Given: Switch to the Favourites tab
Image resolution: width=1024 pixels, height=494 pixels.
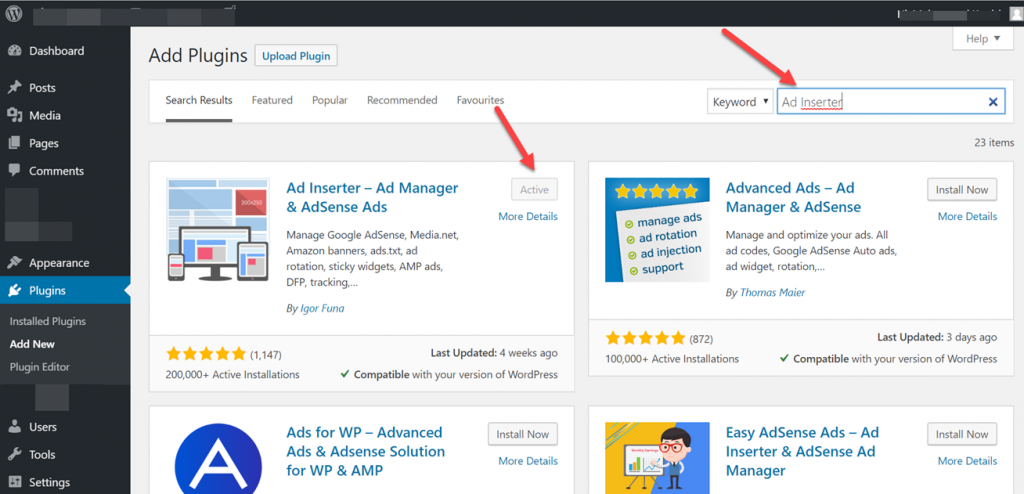Looking at the screenshot, I should click(x=481, y=101).
